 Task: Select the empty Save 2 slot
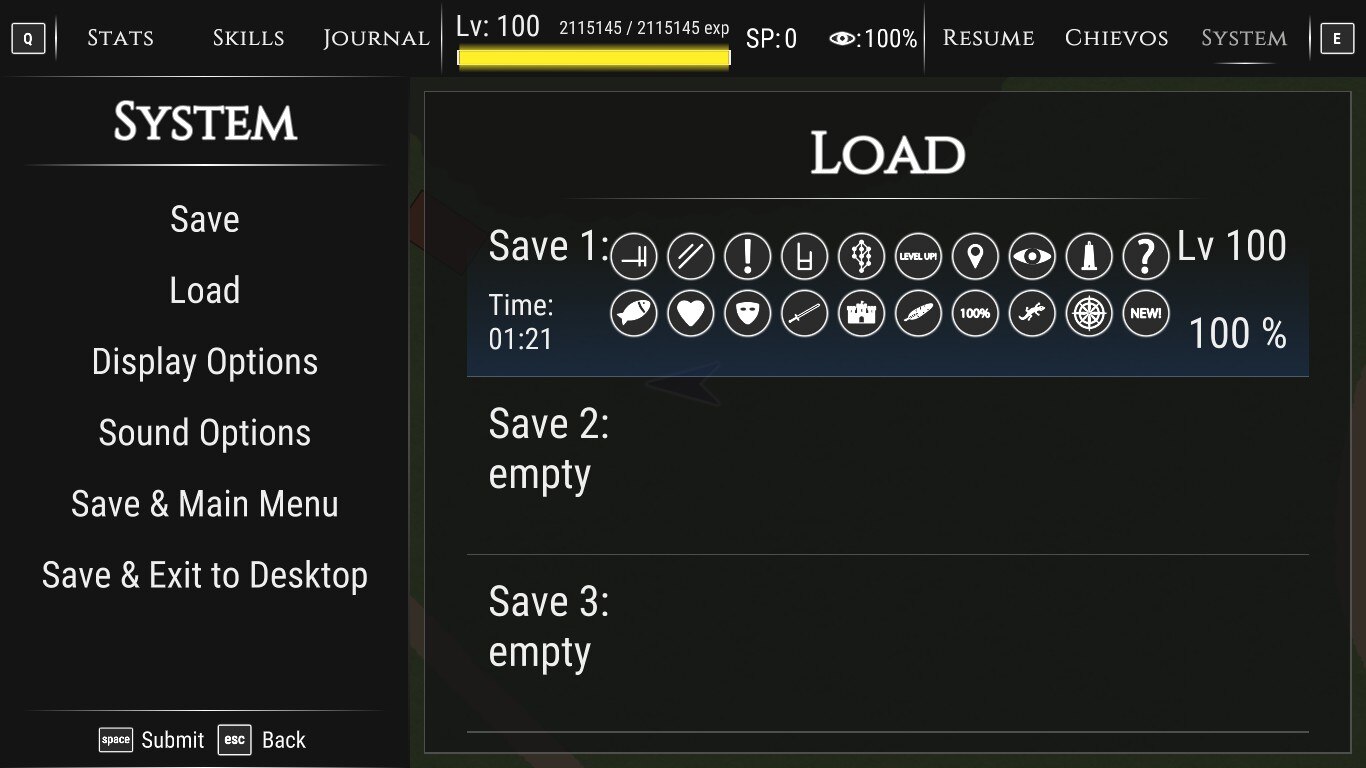888,466
